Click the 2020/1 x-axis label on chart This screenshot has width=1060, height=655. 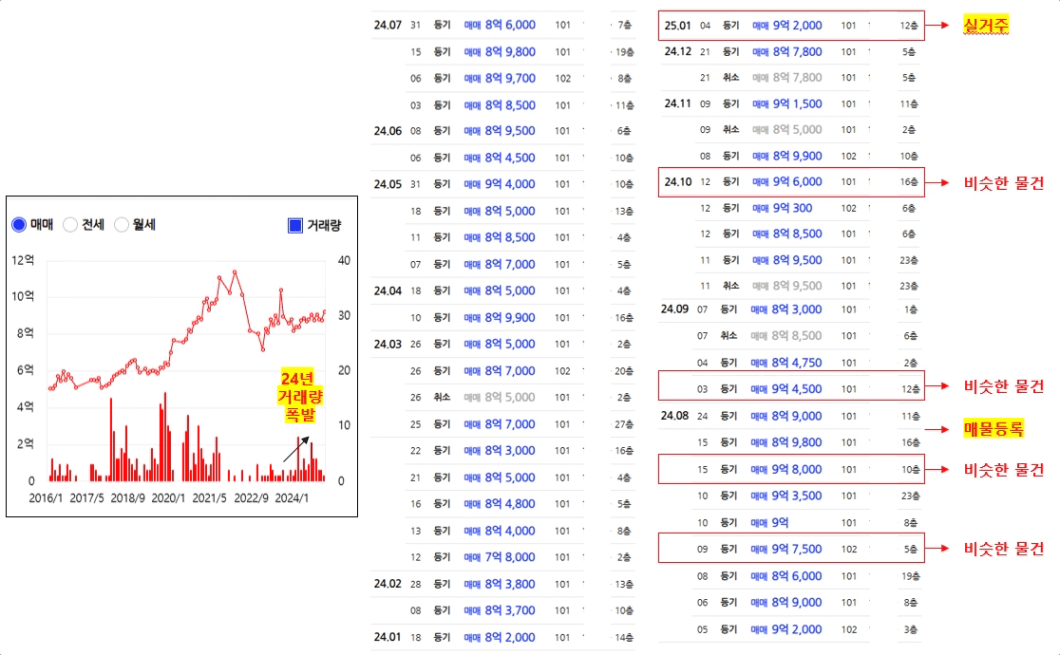(x=168, y=498)
